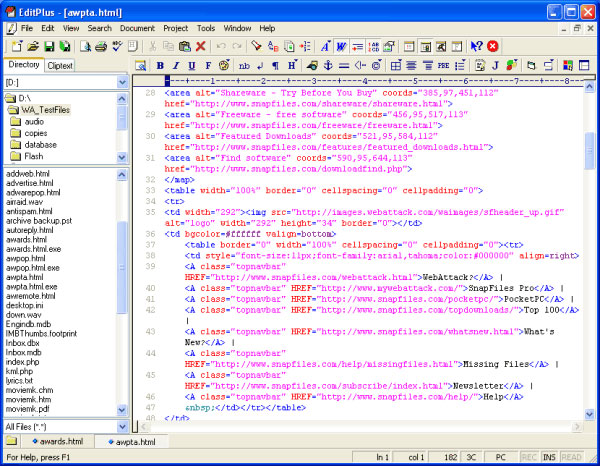
Task: Open the All Files filter dropdown
Action: click(122, 427)
